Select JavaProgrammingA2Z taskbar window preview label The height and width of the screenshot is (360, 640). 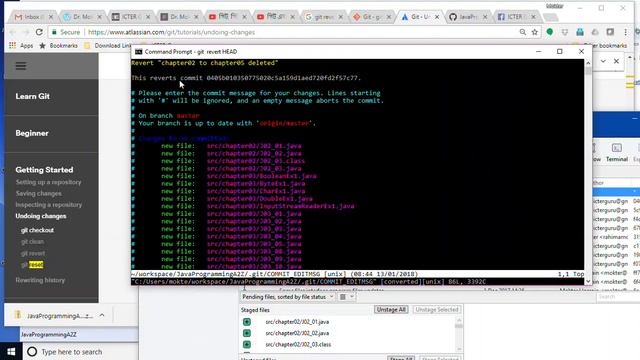pyautogui.click(x=49, y=334)
